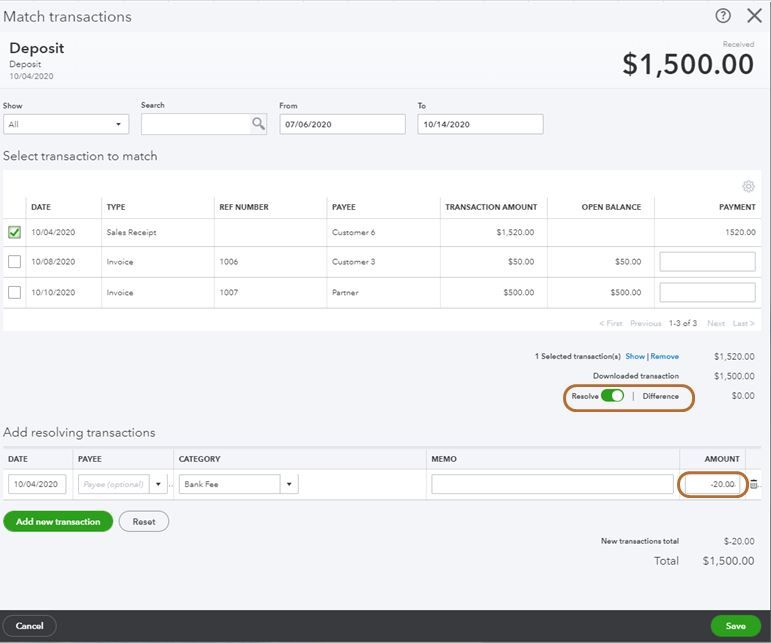The height and width of the screenshot is (643, 771).
Task: Click the Add new transaction button
Action: coord(58,522)
